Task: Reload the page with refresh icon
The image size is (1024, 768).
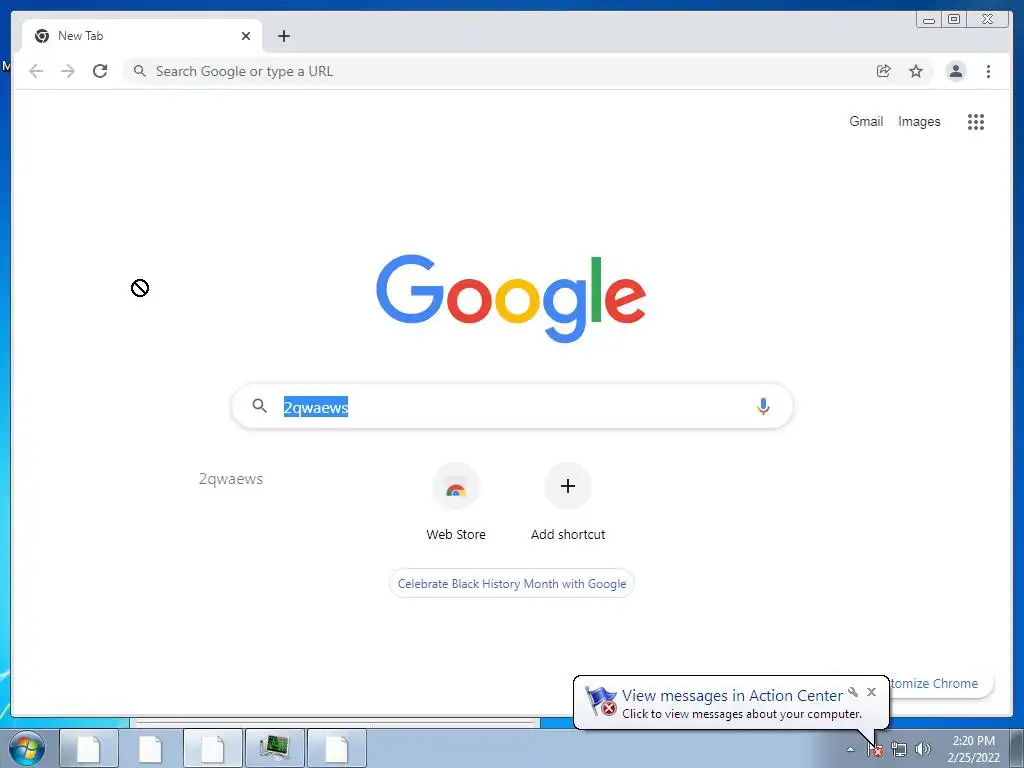Action: pyautogui.click(x=100, y=71)
